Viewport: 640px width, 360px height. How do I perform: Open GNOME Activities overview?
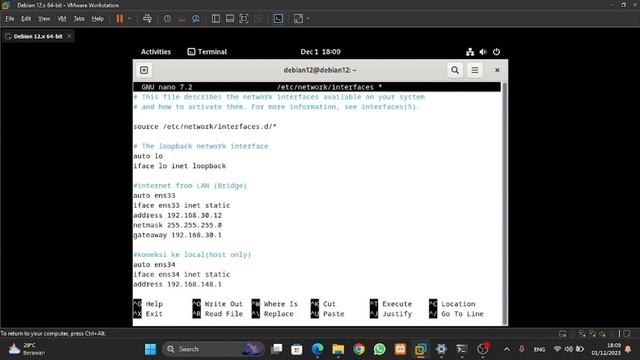(x=156, y=52)
